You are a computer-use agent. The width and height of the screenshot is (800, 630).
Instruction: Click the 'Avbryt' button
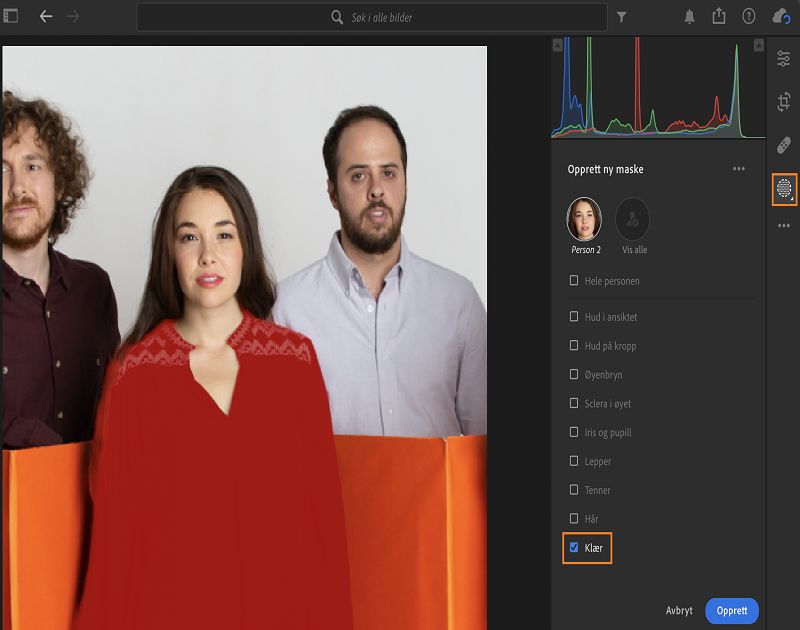click(x=679, y=611)
